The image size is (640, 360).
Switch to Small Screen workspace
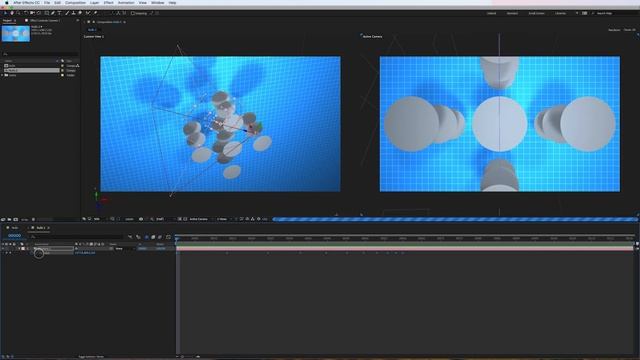tap(536, 13)
